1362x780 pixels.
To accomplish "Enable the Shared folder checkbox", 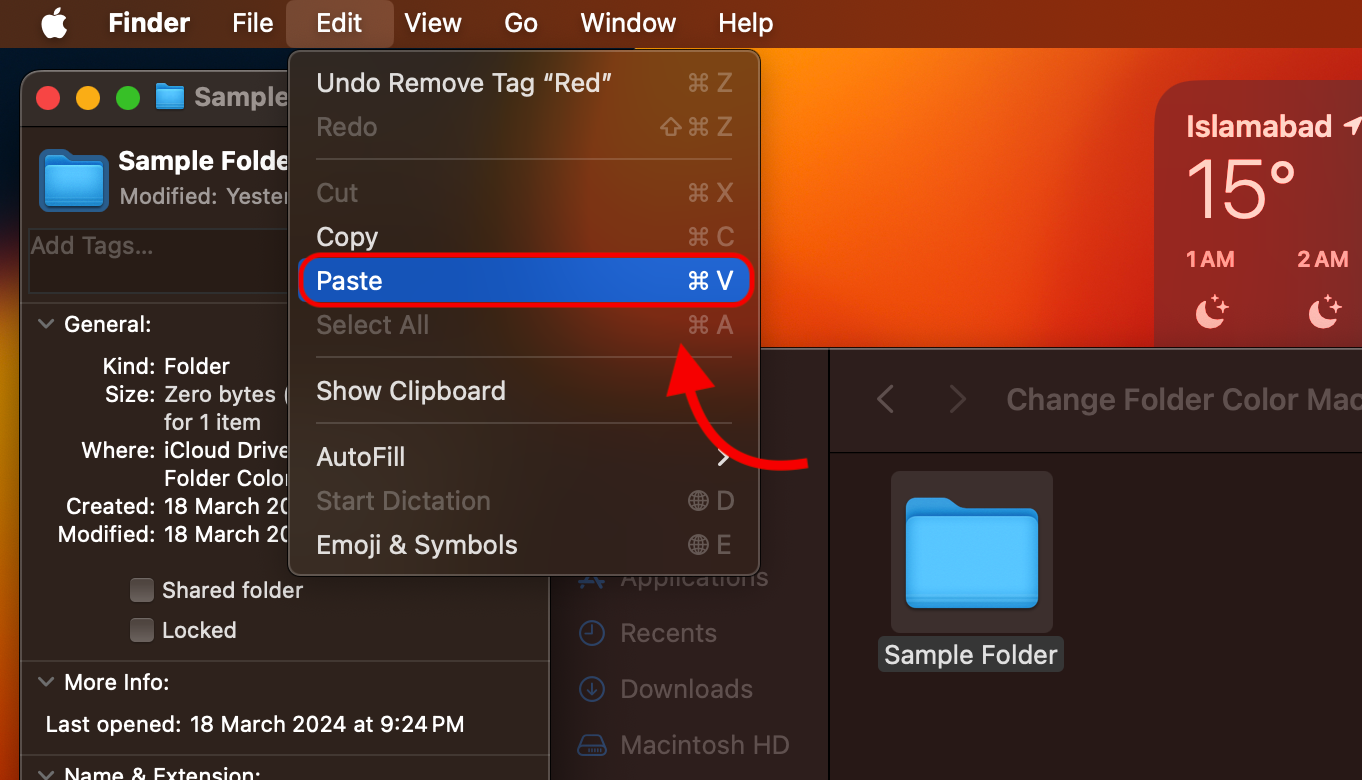I will click(142, 590).
